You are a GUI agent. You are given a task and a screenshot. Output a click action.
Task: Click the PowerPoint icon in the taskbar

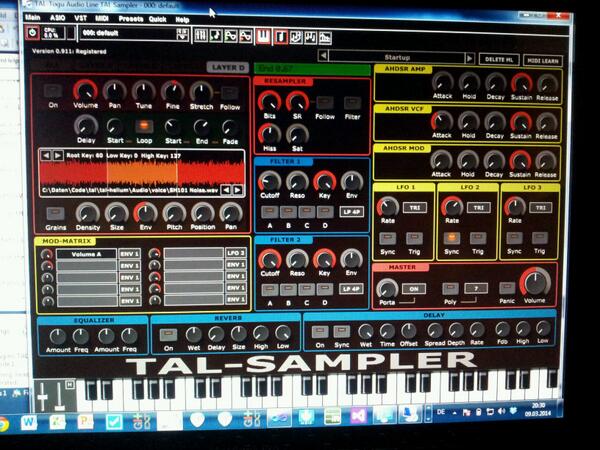pos(85,422)
